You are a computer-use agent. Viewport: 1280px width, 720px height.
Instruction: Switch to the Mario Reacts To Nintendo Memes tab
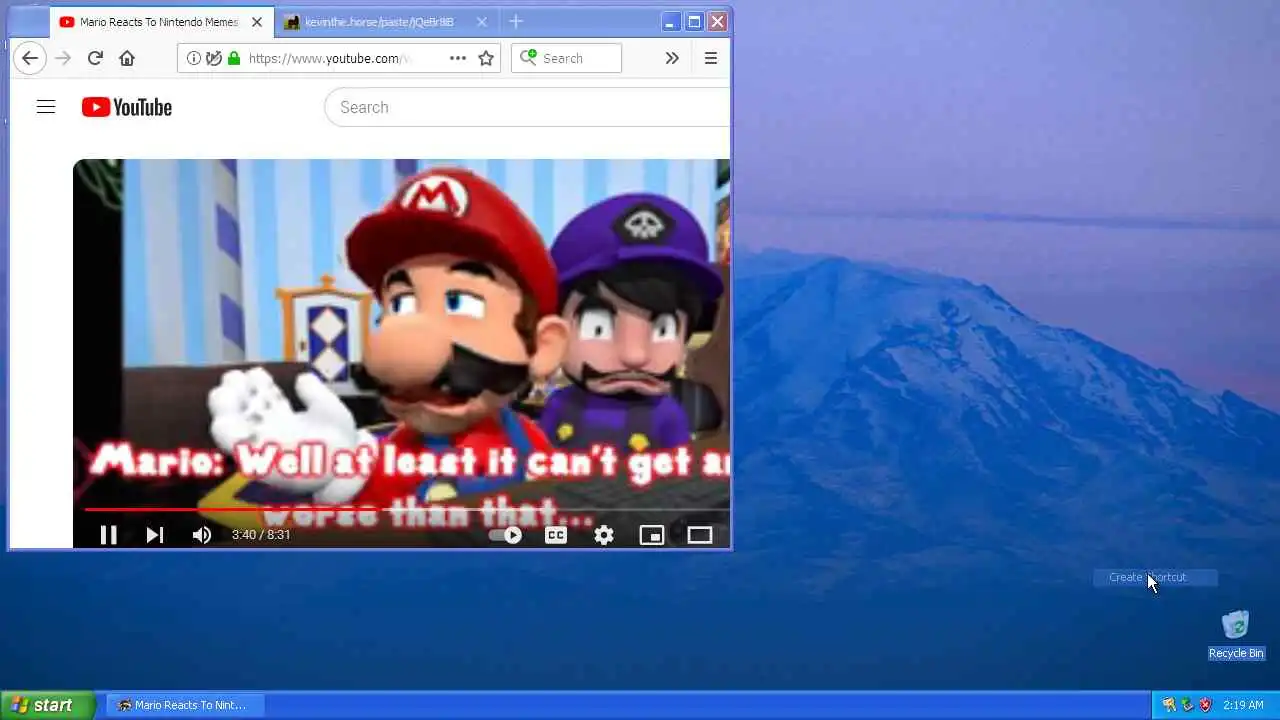(161, 22)
